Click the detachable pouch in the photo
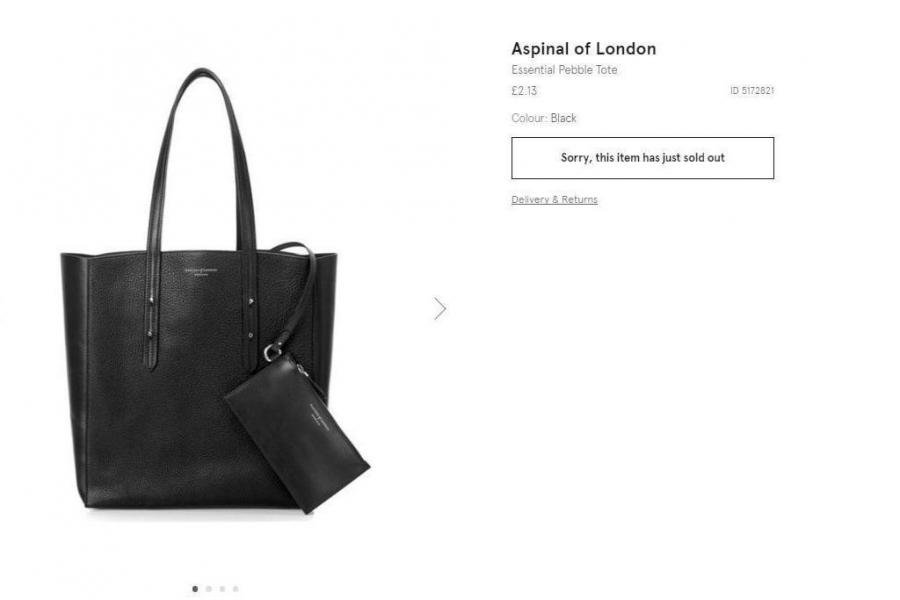The width and height of the screenshot is (900, 600). 297,433
